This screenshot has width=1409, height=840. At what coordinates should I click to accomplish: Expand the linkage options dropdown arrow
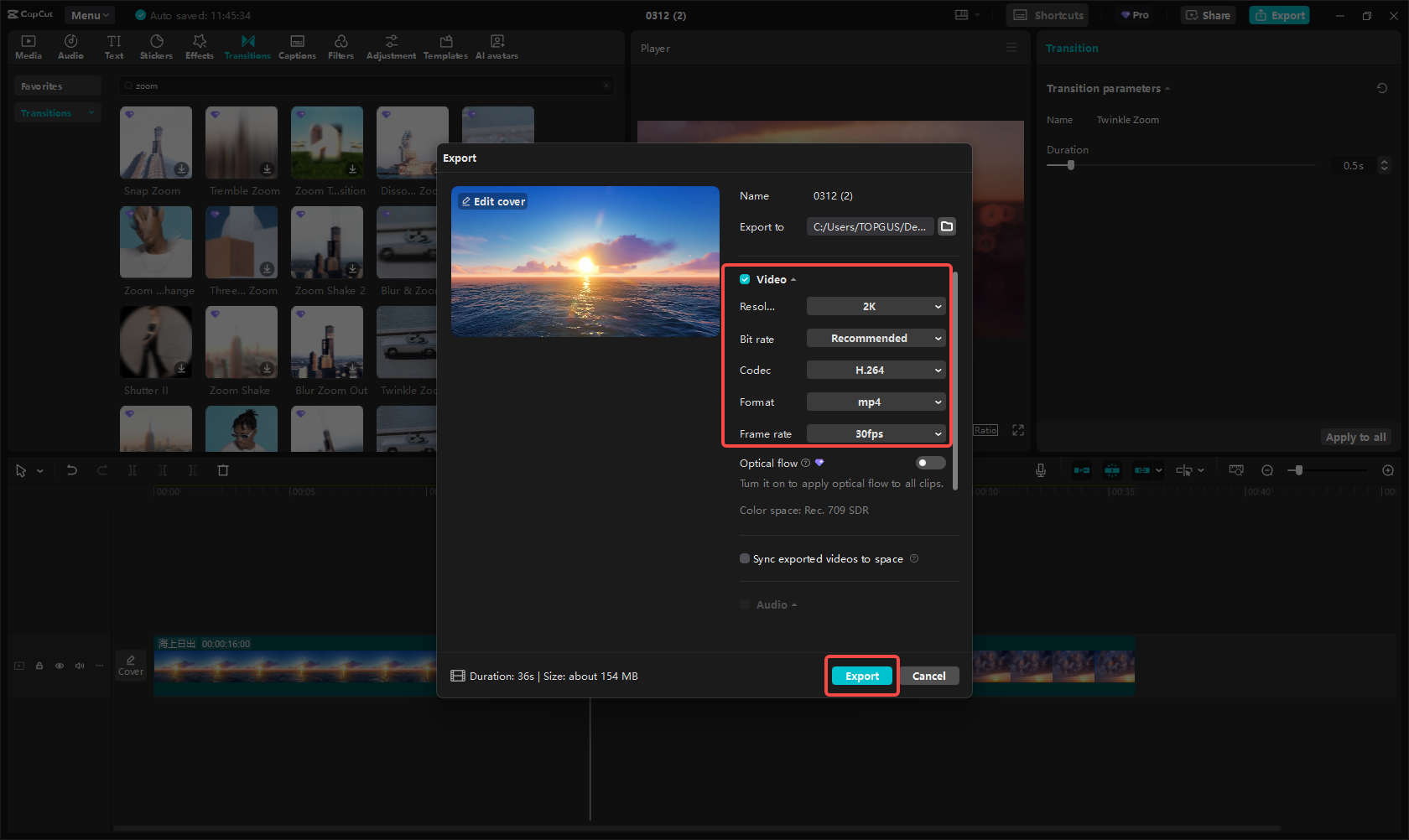(x=1159, y=470)
